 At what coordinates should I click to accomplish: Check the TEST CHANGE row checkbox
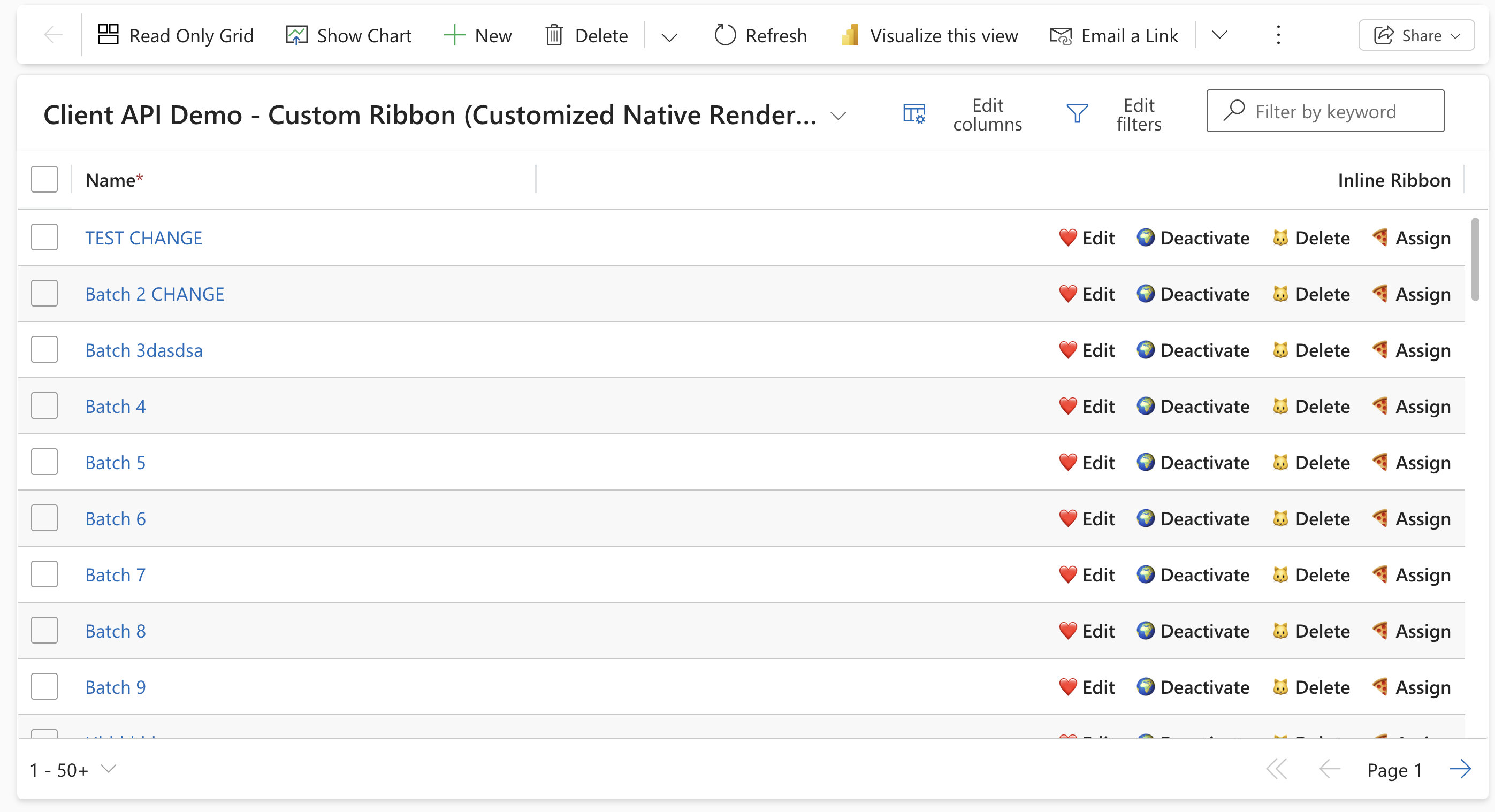coord(44,236)
